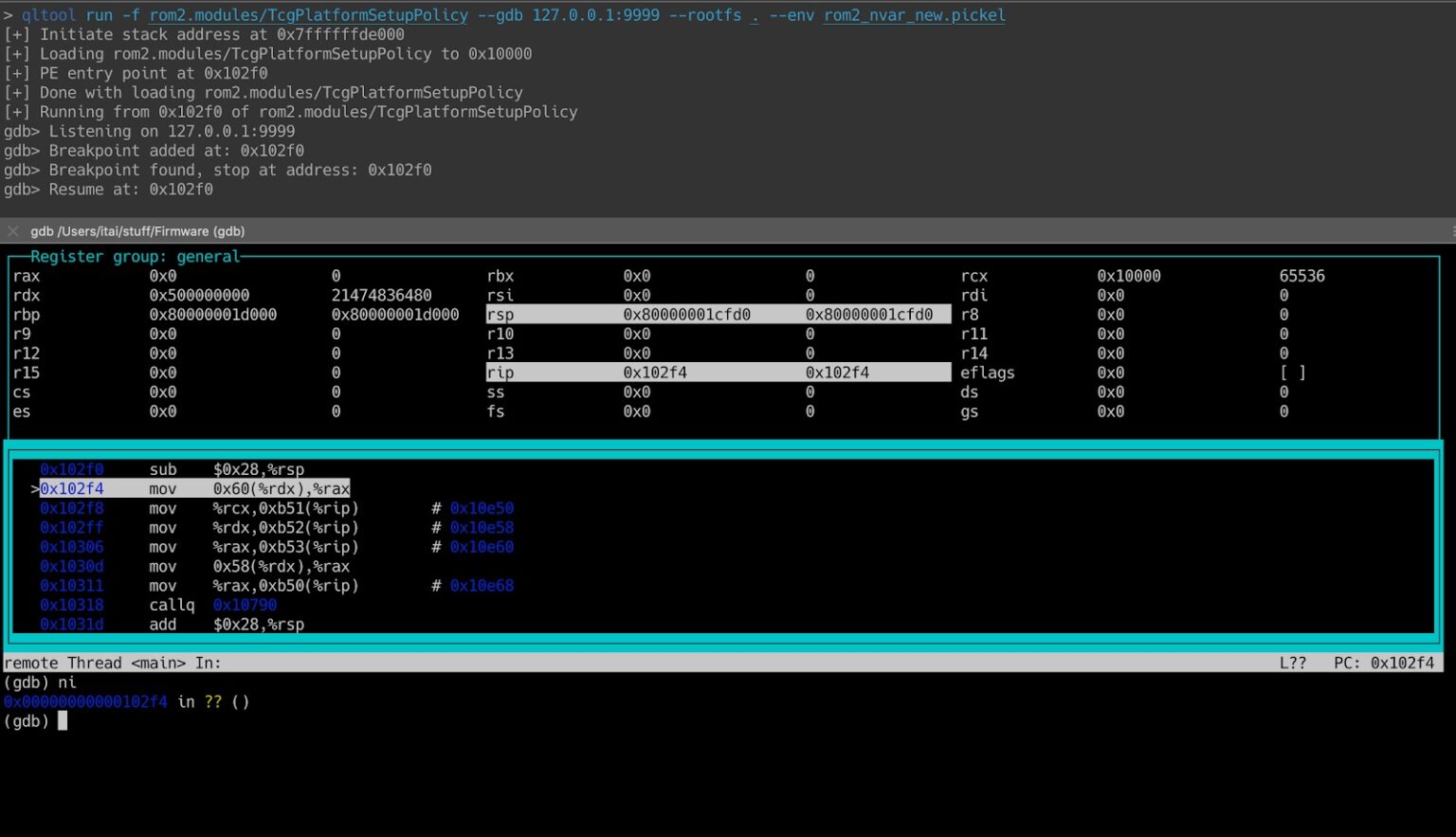Select the highlighted rsp register row
Image resolution: width=1456 pixels, height=837 pixels.
(x=718, y=315)
